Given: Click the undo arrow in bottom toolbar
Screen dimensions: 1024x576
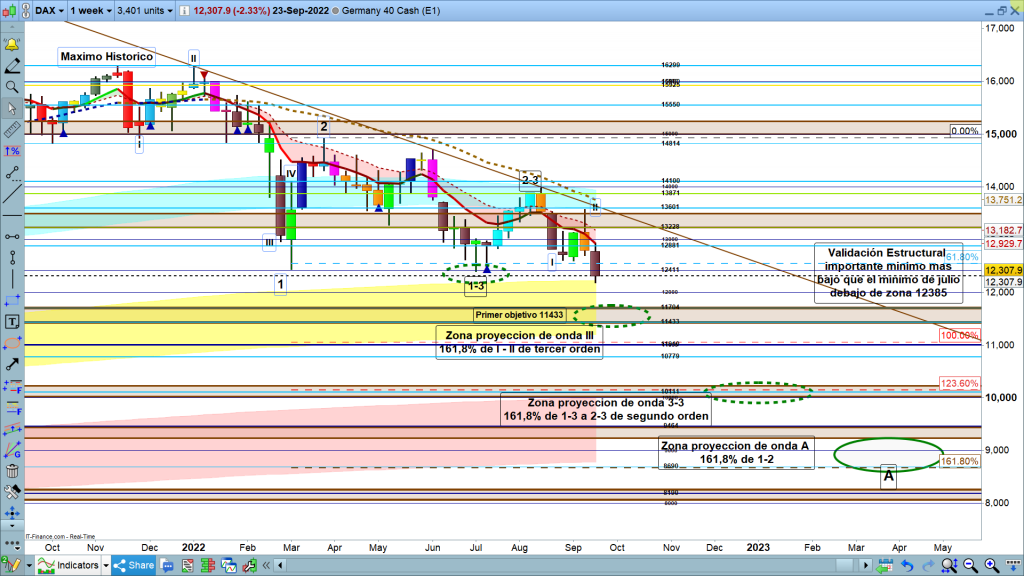Looking at the screenshot, I should tap(906, 566).
